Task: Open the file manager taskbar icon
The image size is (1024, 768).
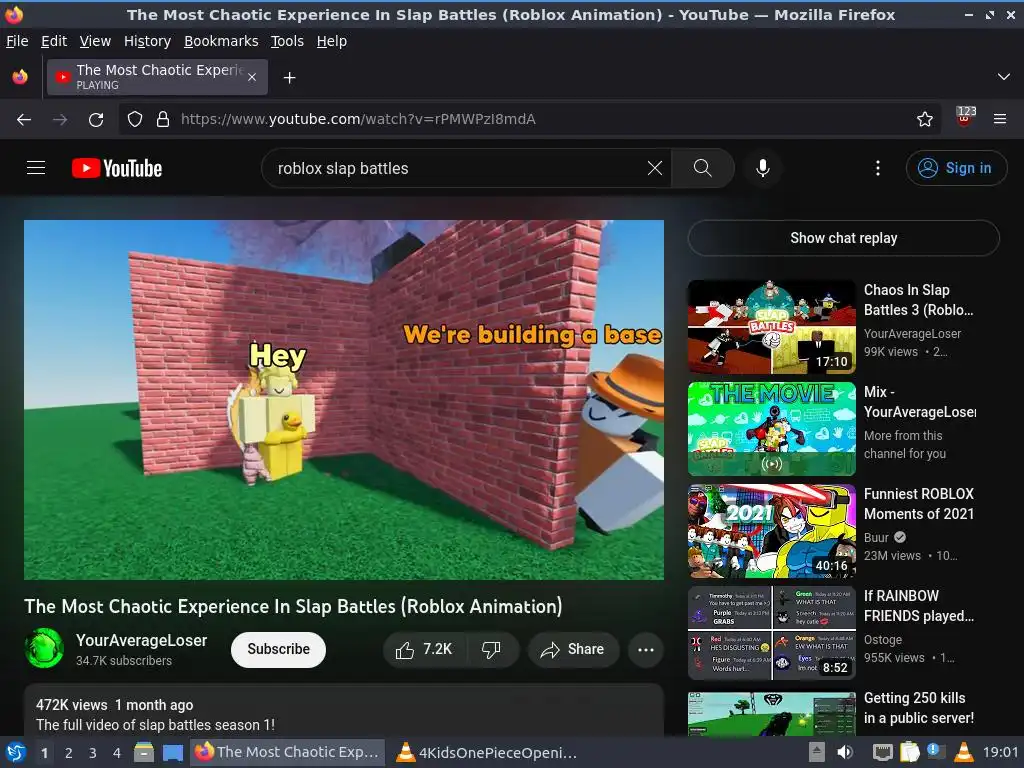Action: 144,752
